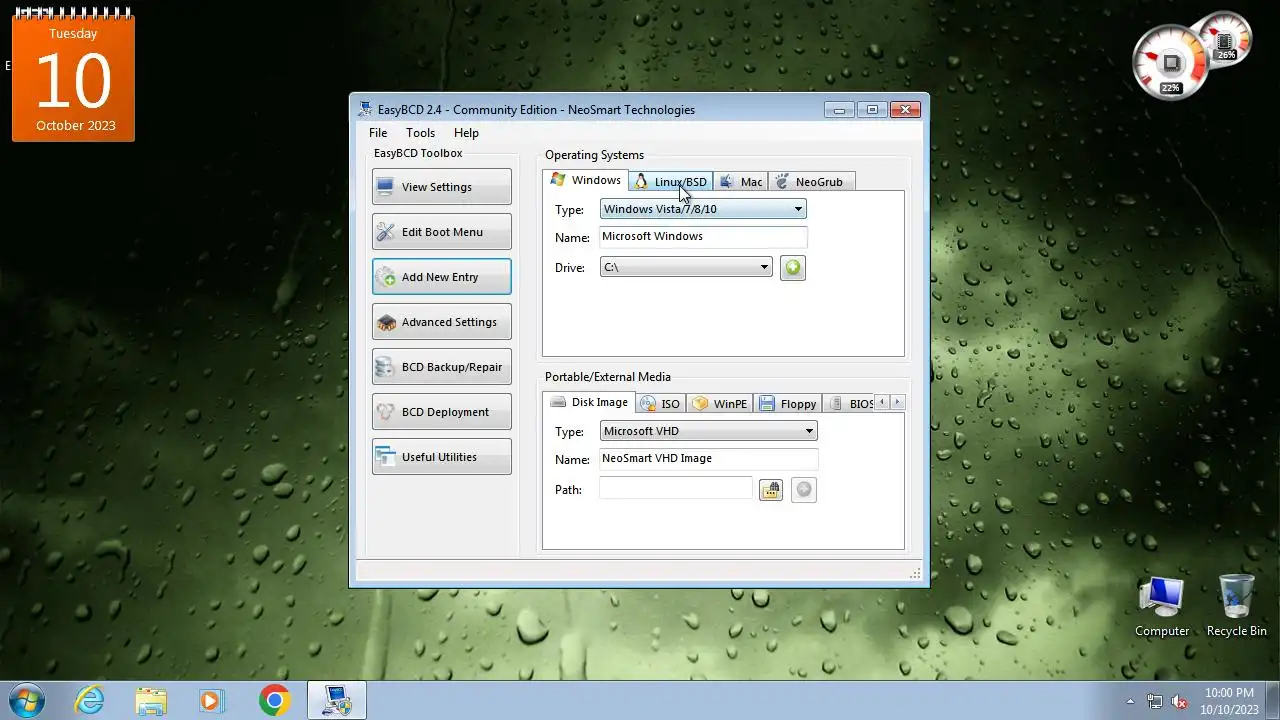Select the Floppy tab

point(788,404)
